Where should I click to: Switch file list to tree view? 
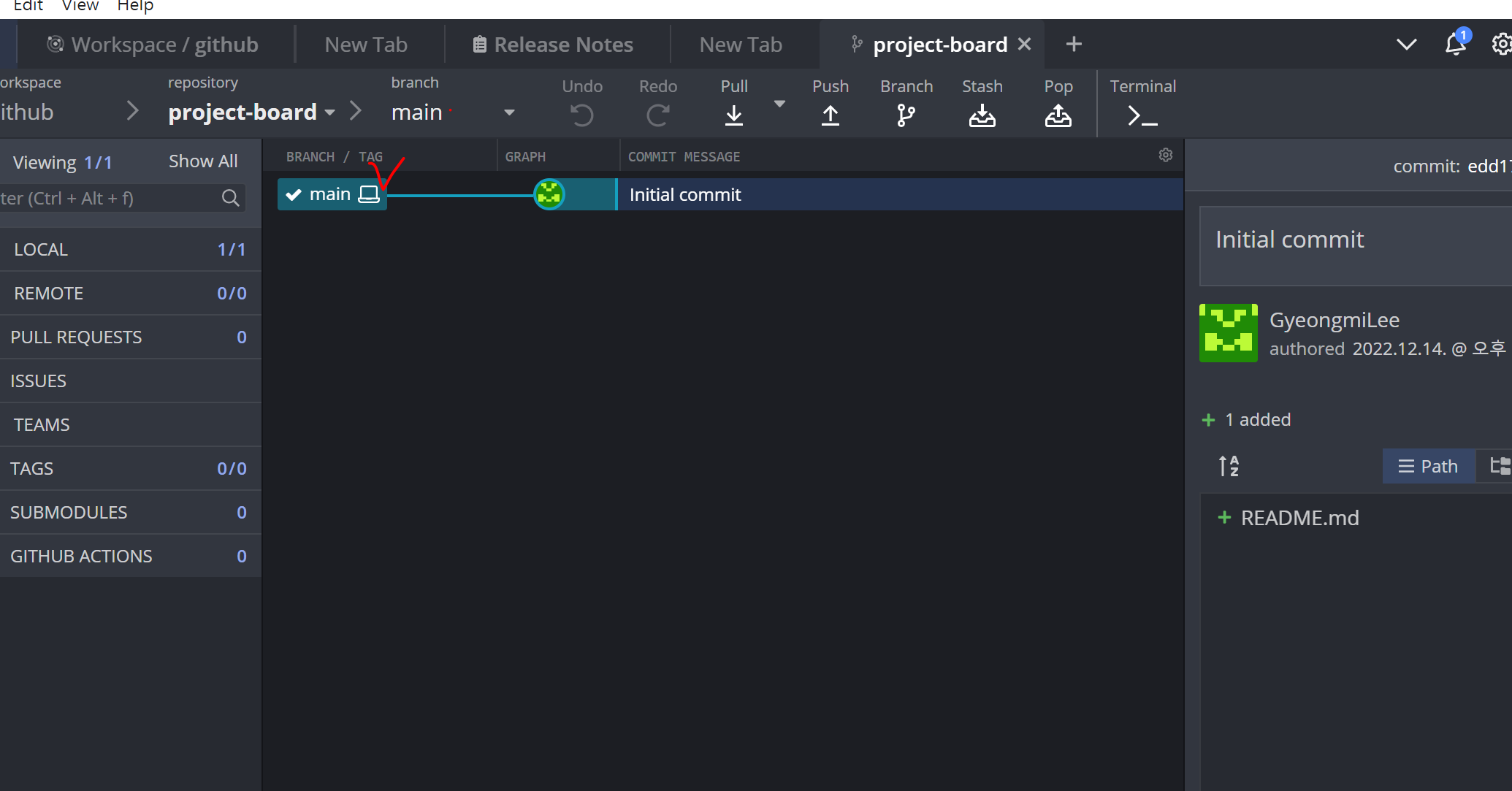click(x=1499, y=466)
